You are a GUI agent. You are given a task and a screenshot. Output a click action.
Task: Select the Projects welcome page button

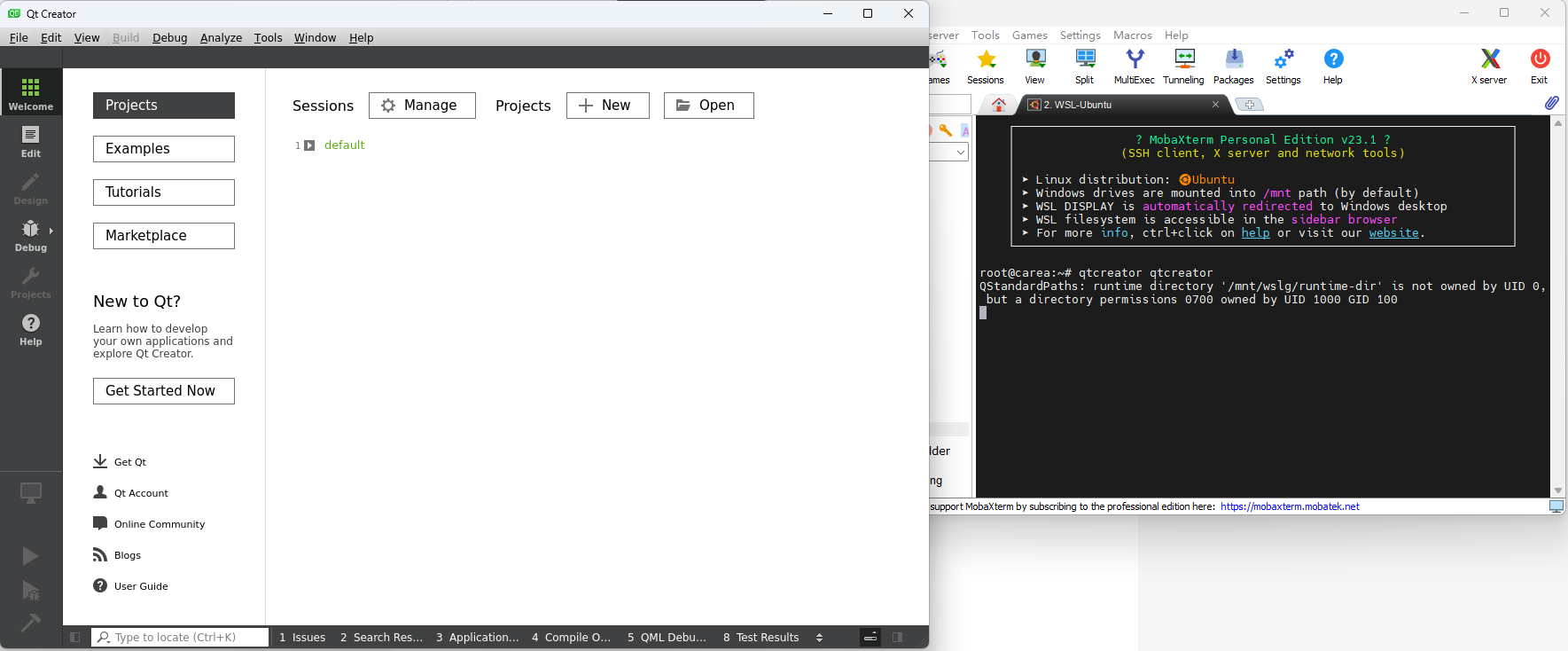pyautogui.click(x=164, y=106)
